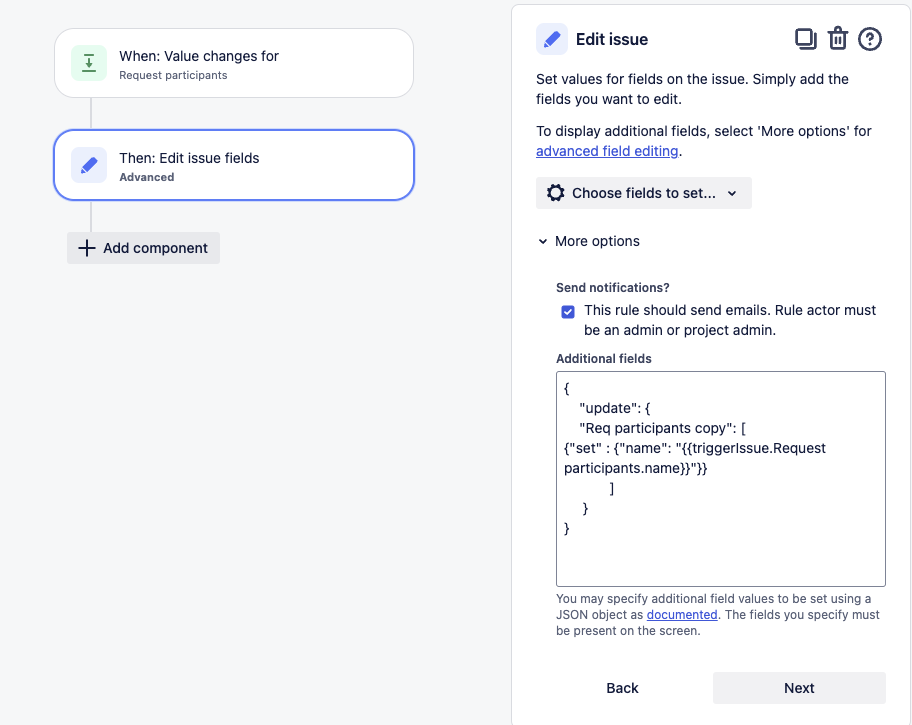Screen dimensions: 912x725
Task: Open the documented JSON link
Action: click(x=682, y=615)
